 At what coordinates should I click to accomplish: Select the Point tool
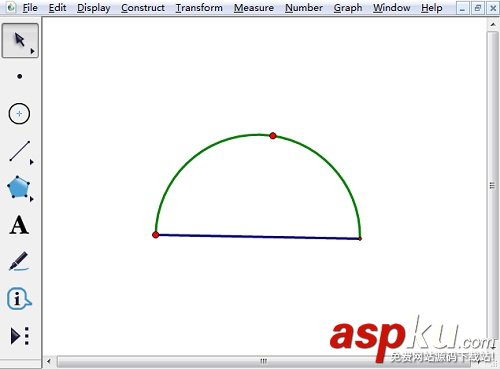20,76
